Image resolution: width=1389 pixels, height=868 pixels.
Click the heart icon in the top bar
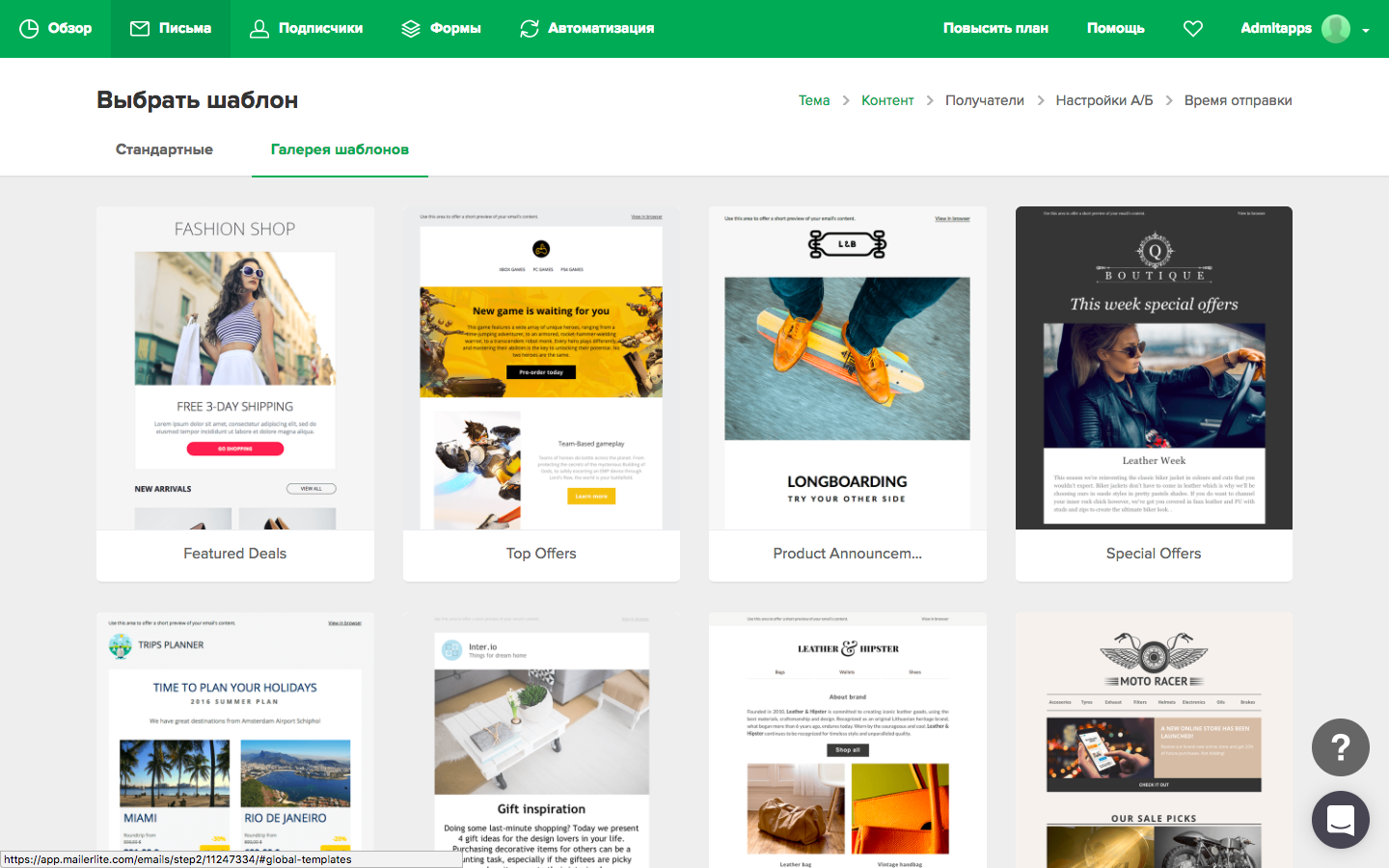(x=1193, y=29)
